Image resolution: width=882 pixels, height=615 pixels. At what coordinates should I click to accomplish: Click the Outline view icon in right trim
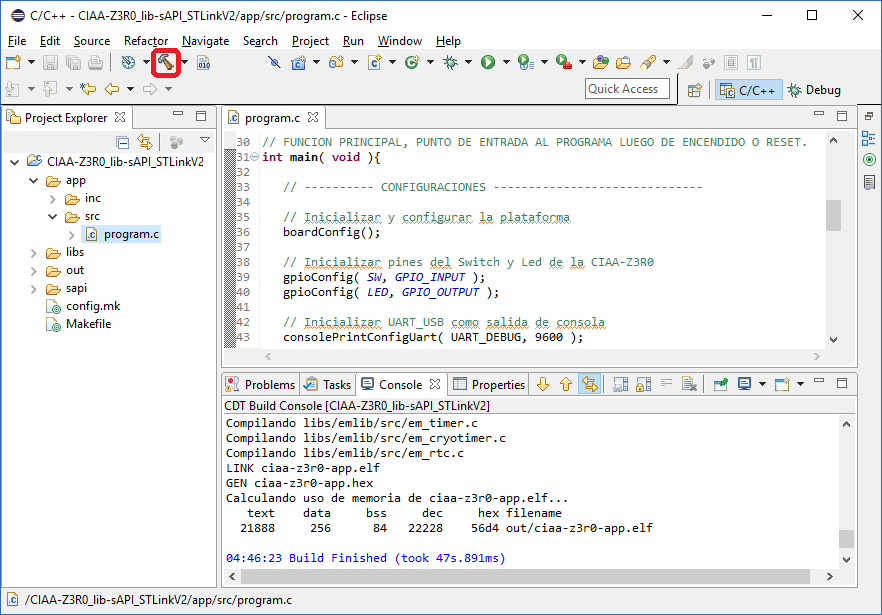(868, 138)
